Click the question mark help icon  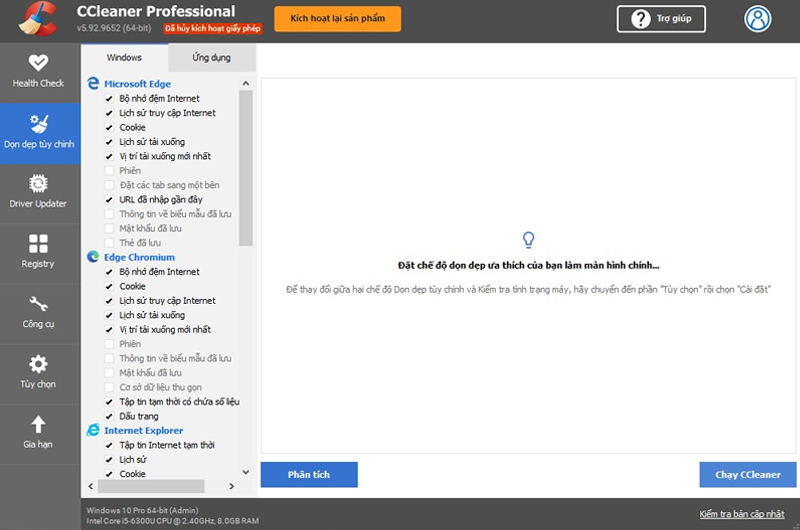click(x=640, y=19)
